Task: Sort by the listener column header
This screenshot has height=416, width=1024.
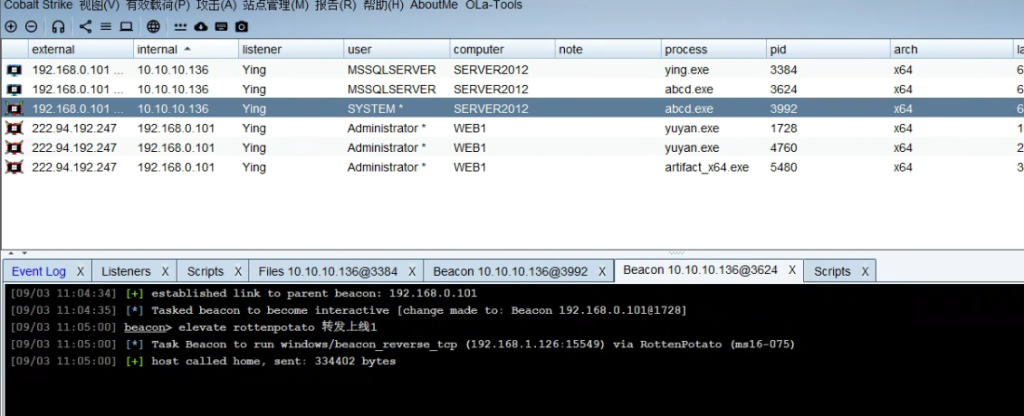Action: click(291, 50)
